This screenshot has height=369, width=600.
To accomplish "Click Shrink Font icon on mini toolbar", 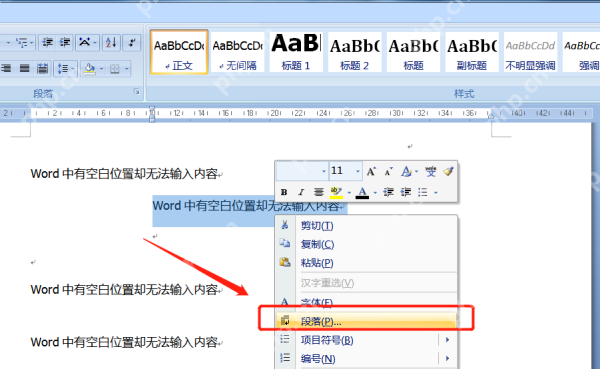I will (x=388, y=171).
